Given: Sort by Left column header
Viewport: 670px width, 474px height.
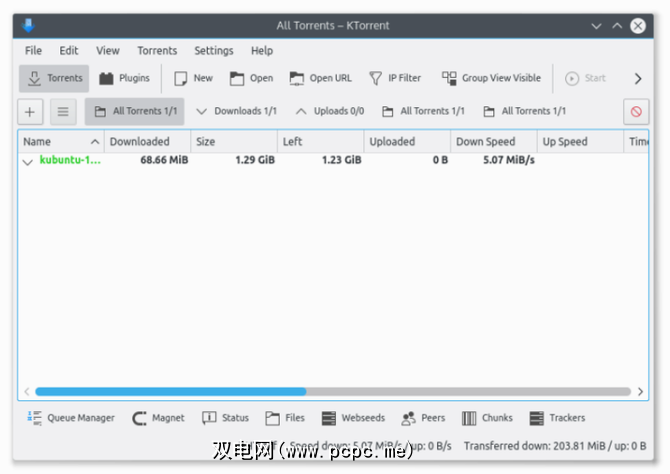Looking at the screenshot, I should pos(321,142).
